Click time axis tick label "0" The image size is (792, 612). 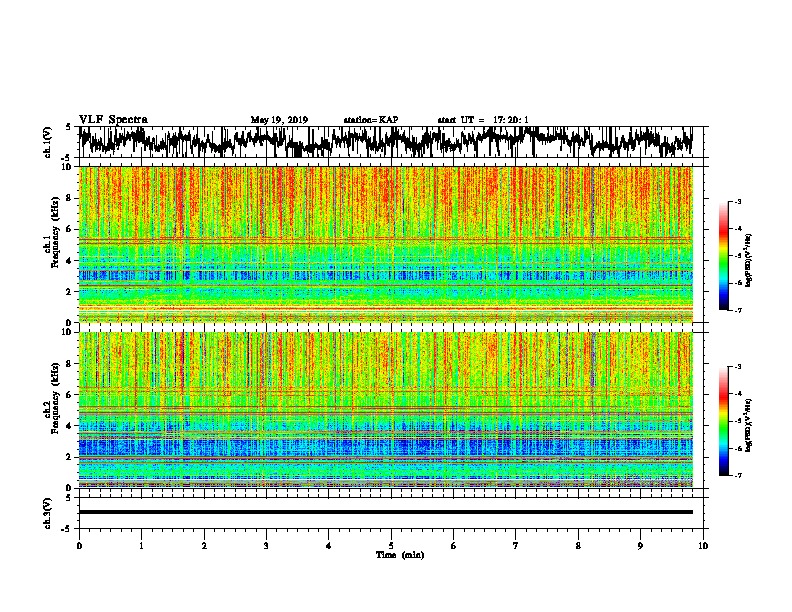point(79,546)
